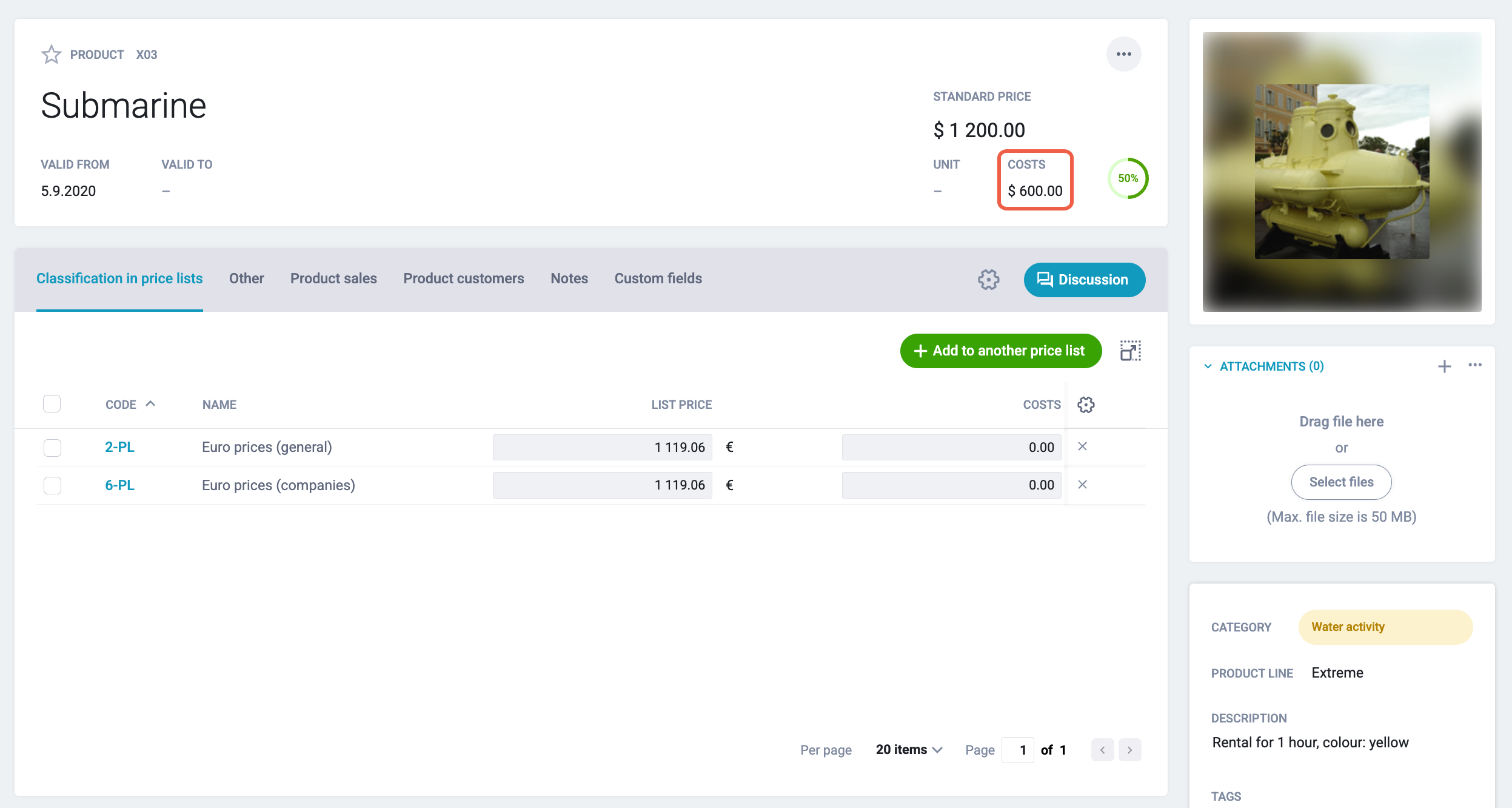Viewport: 1512px width, 808px height.
Task: Toggle the select-all checkbox in header
Action: click(52, 404)
